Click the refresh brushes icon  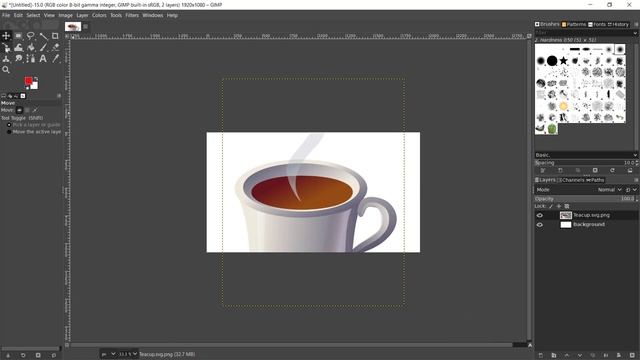point(612,170)
